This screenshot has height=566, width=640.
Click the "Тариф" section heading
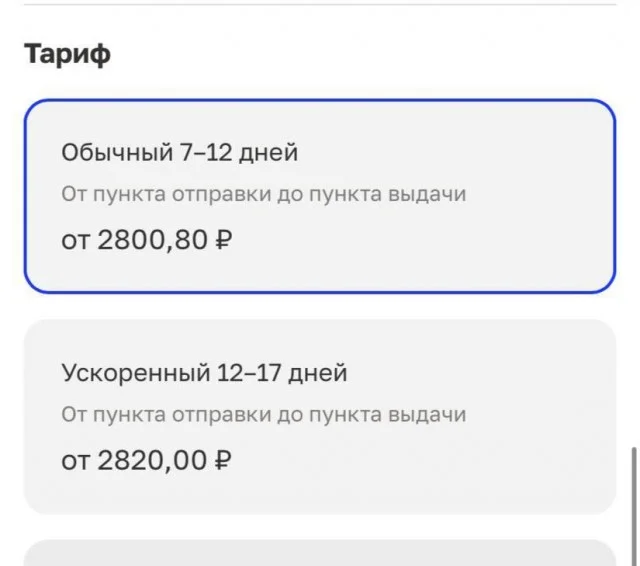pyautogui.click(x=68, y=54)
